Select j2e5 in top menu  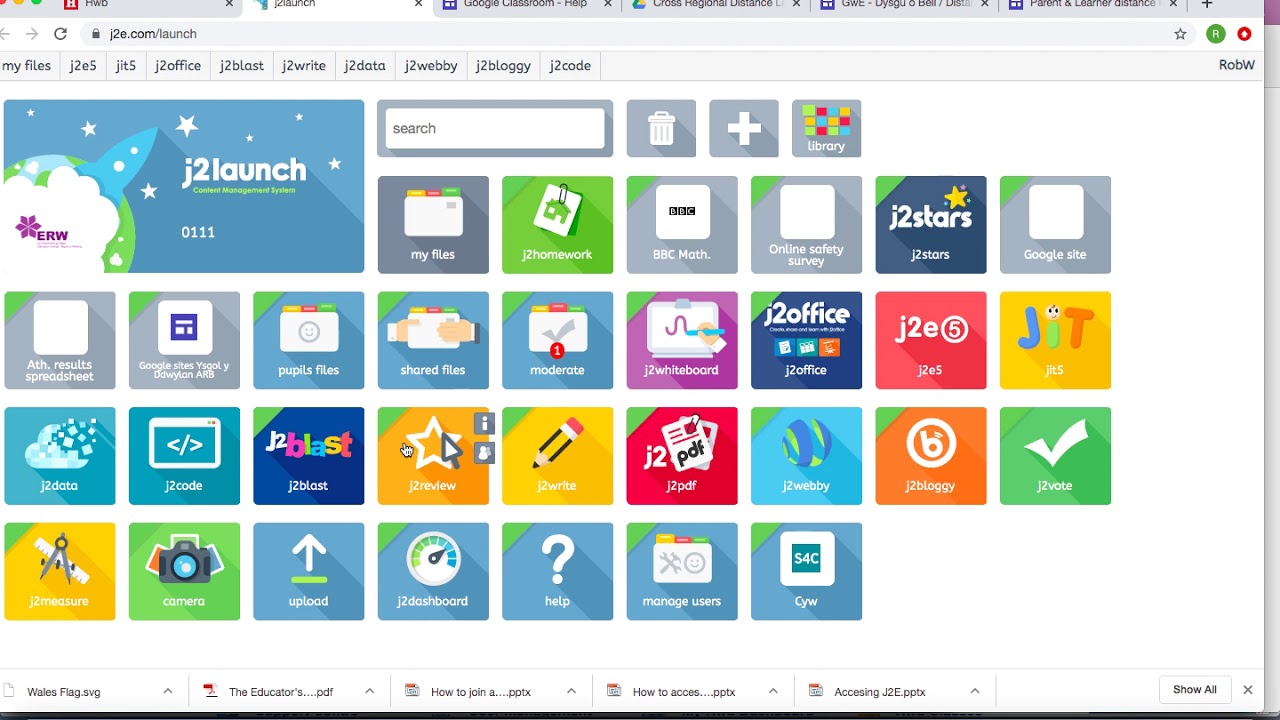[83, 66]
